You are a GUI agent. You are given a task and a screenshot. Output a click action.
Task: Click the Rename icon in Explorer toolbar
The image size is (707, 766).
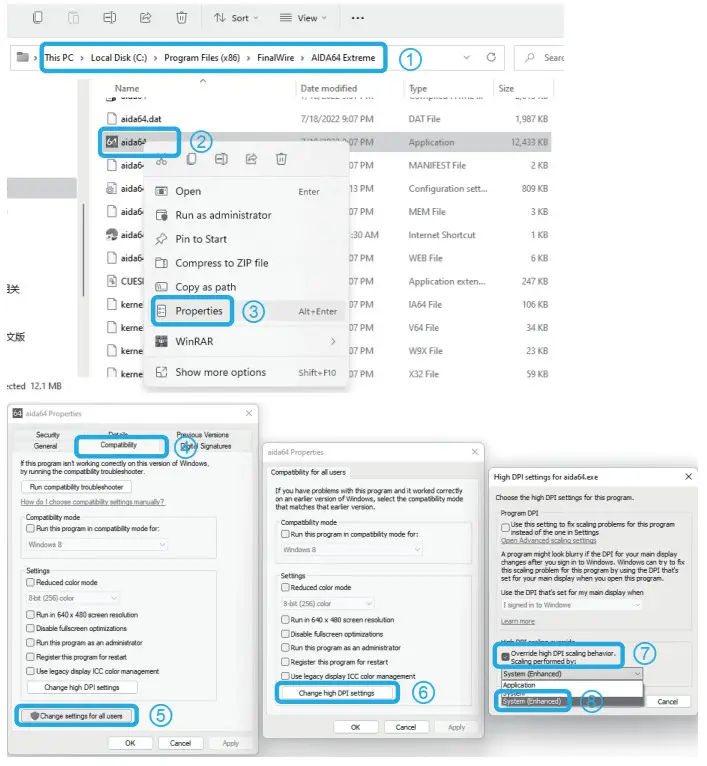109,18
